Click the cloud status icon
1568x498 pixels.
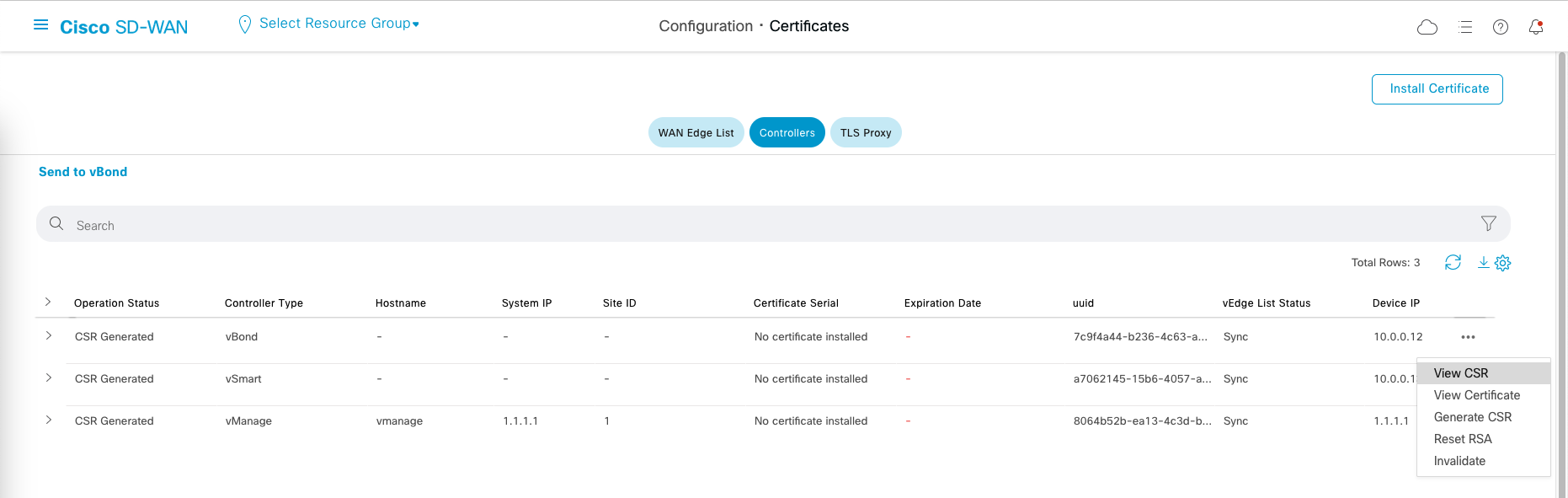point(1427,27)
